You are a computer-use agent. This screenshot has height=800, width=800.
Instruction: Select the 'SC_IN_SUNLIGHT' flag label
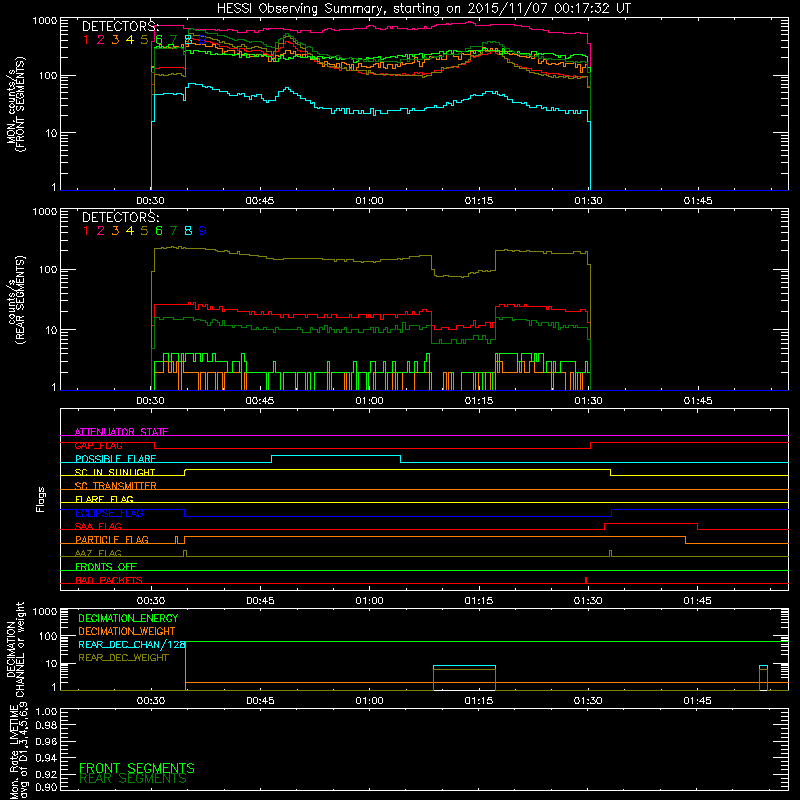point(115,472)
